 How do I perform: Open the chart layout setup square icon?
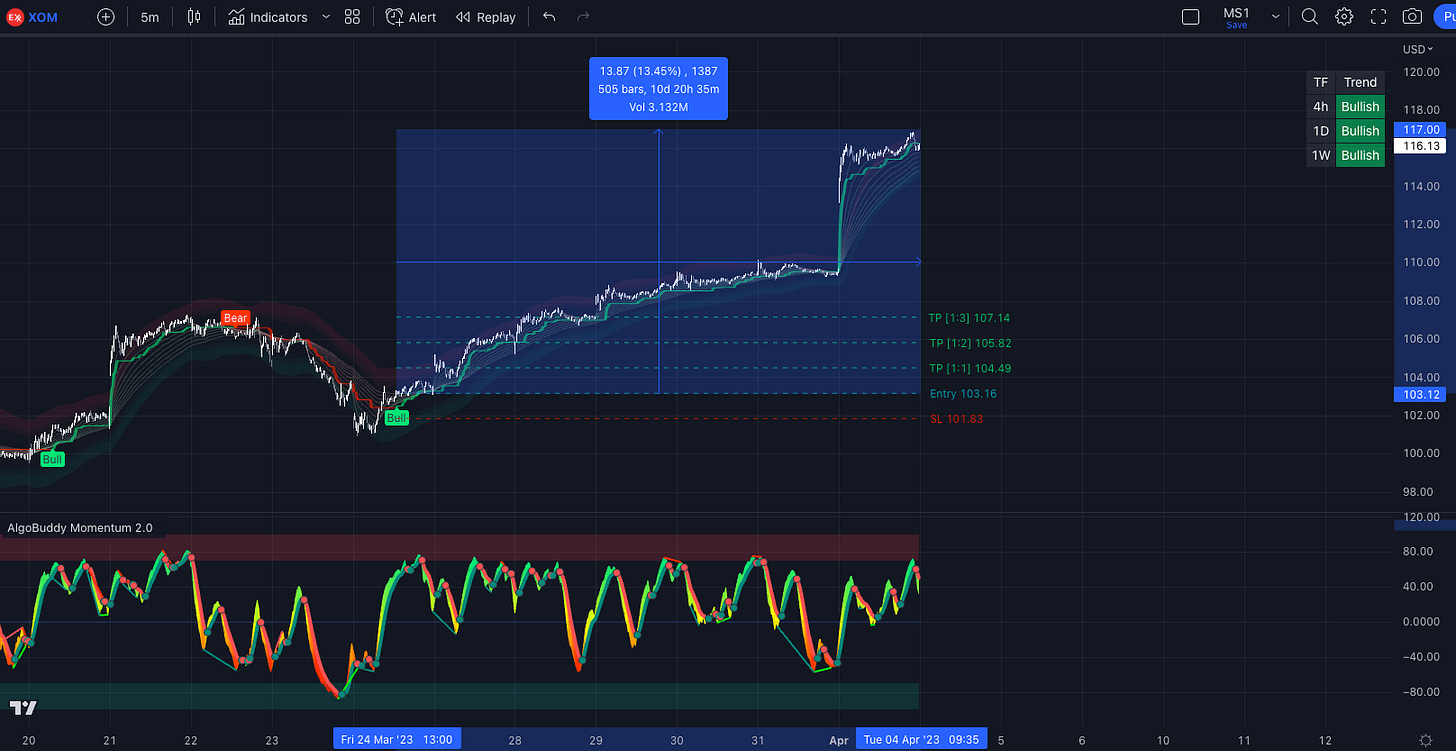1191,17
